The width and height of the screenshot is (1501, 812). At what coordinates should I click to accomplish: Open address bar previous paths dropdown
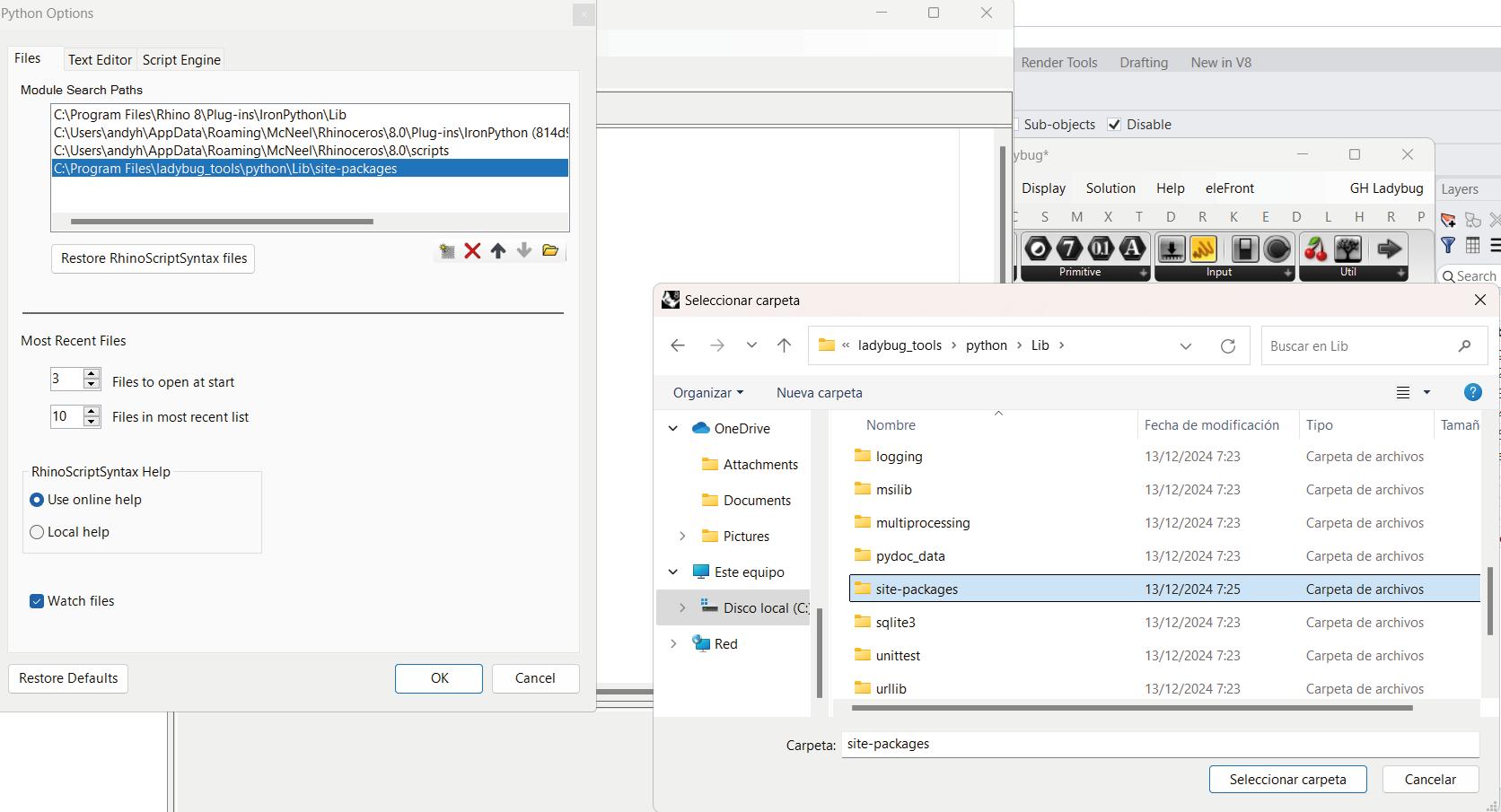[x=1185, y=345]
